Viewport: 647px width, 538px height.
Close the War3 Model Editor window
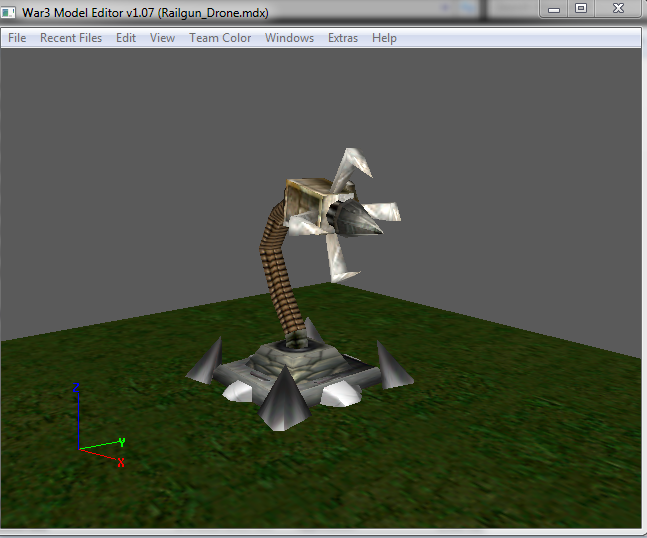point(618,9)
